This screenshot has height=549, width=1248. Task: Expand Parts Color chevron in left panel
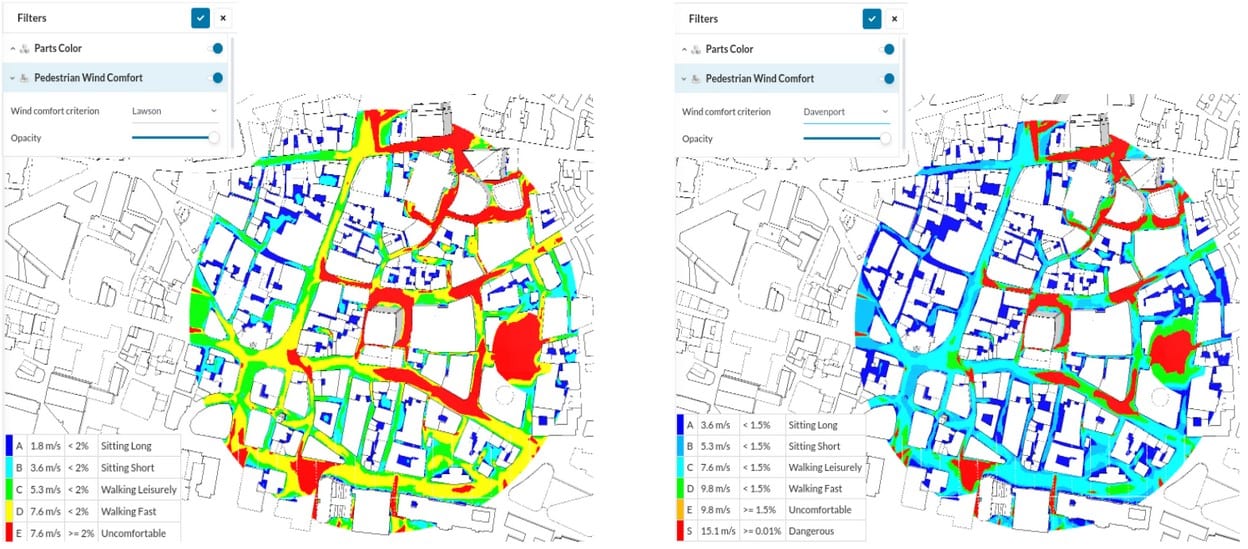click(x=13, y=49)
